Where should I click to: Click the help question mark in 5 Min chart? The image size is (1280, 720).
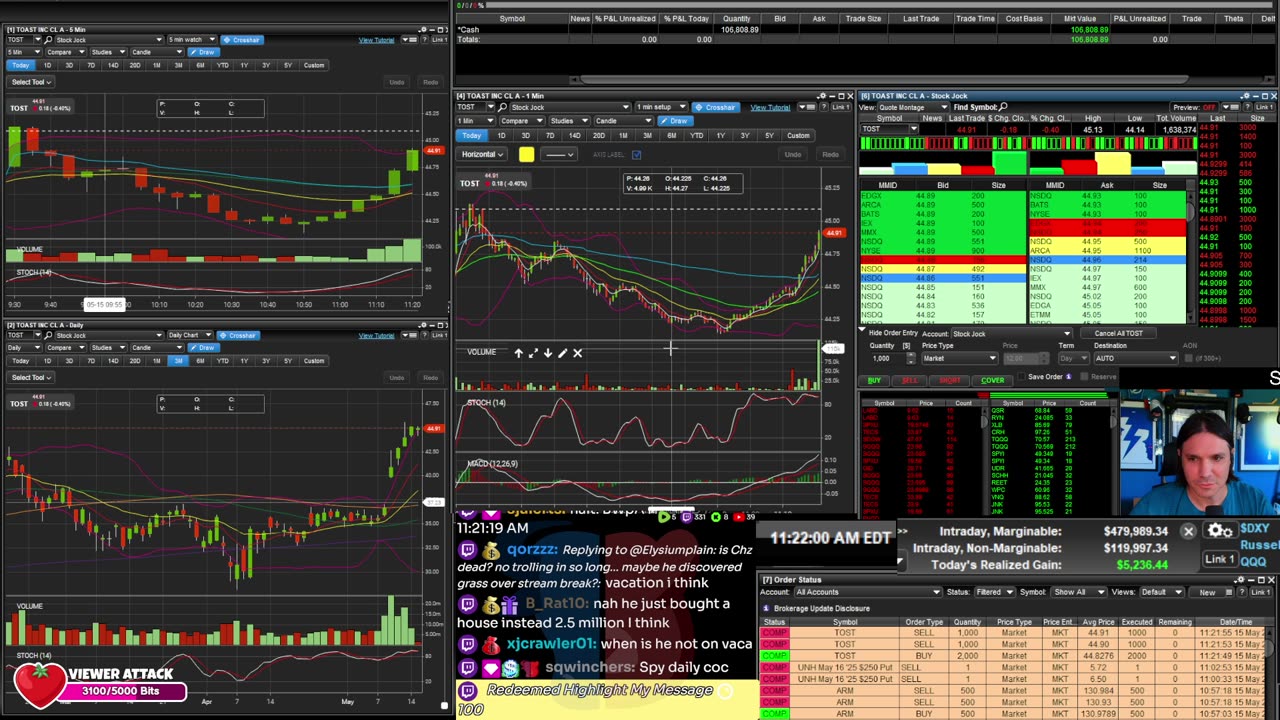(x=425, y=40)
